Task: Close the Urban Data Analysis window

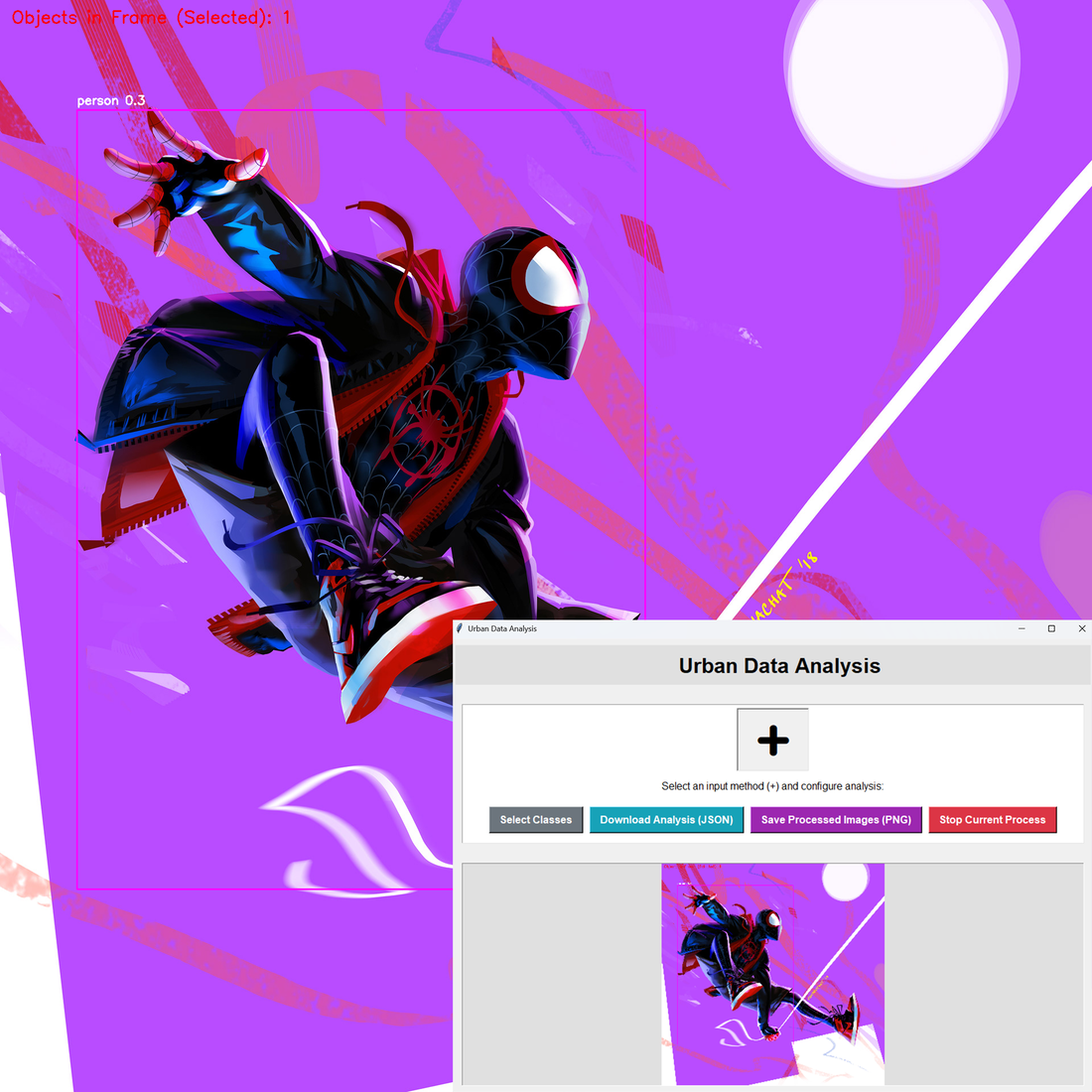Action: point(1081,628)
